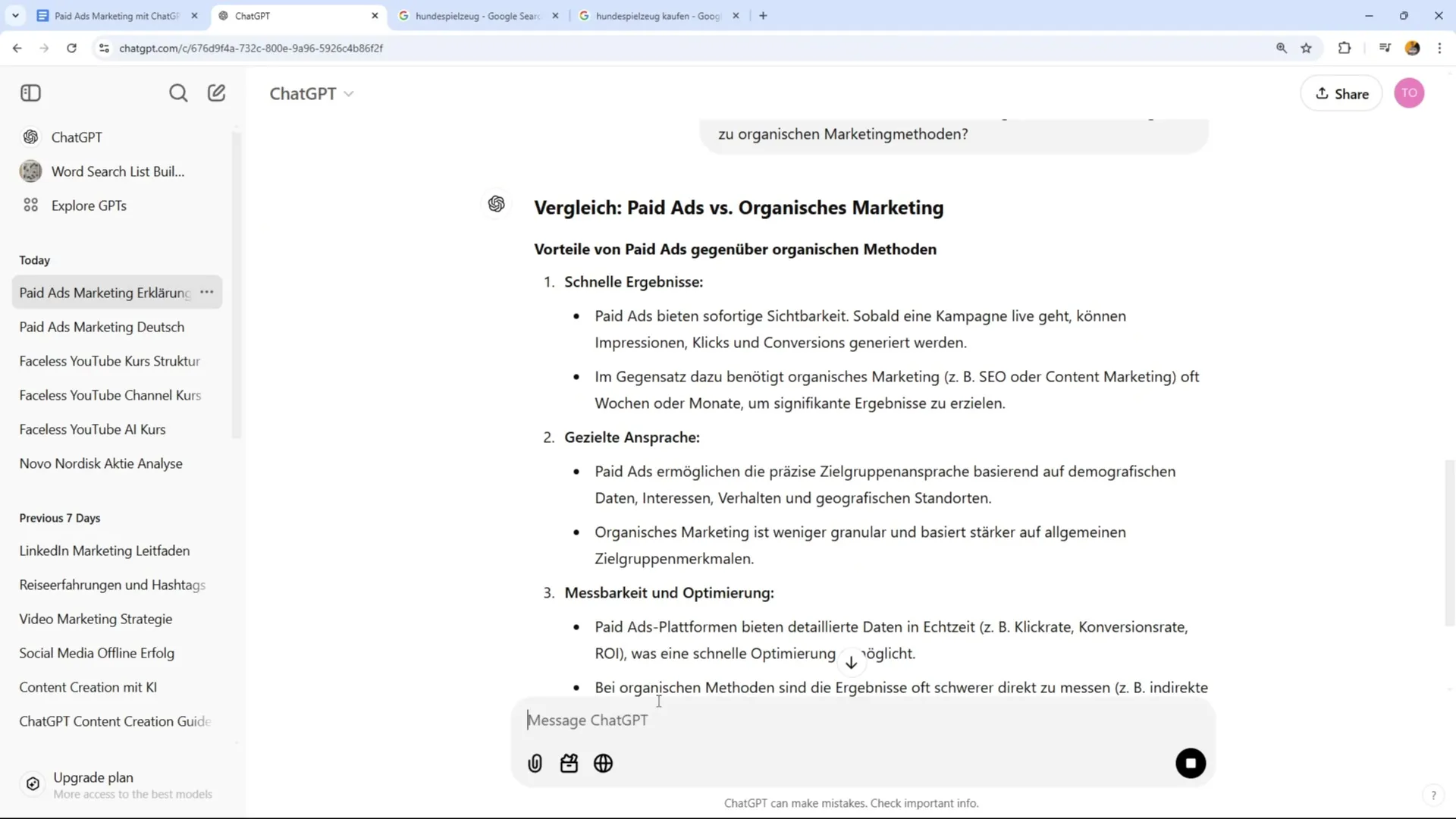This screenshot has width=1456, height=819.
Task: Open the zoom magnifier icon in address bar
Action: 1282,48
